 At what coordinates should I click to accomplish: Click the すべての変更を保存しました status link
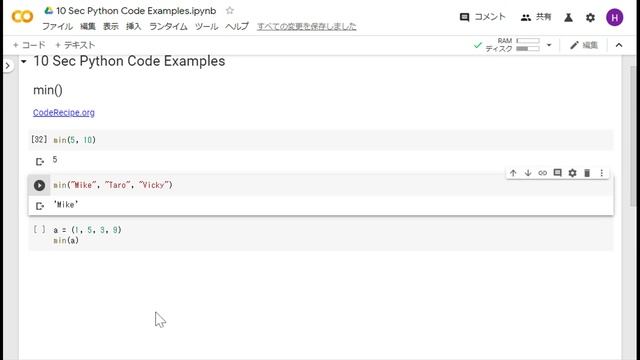[307, 27]
